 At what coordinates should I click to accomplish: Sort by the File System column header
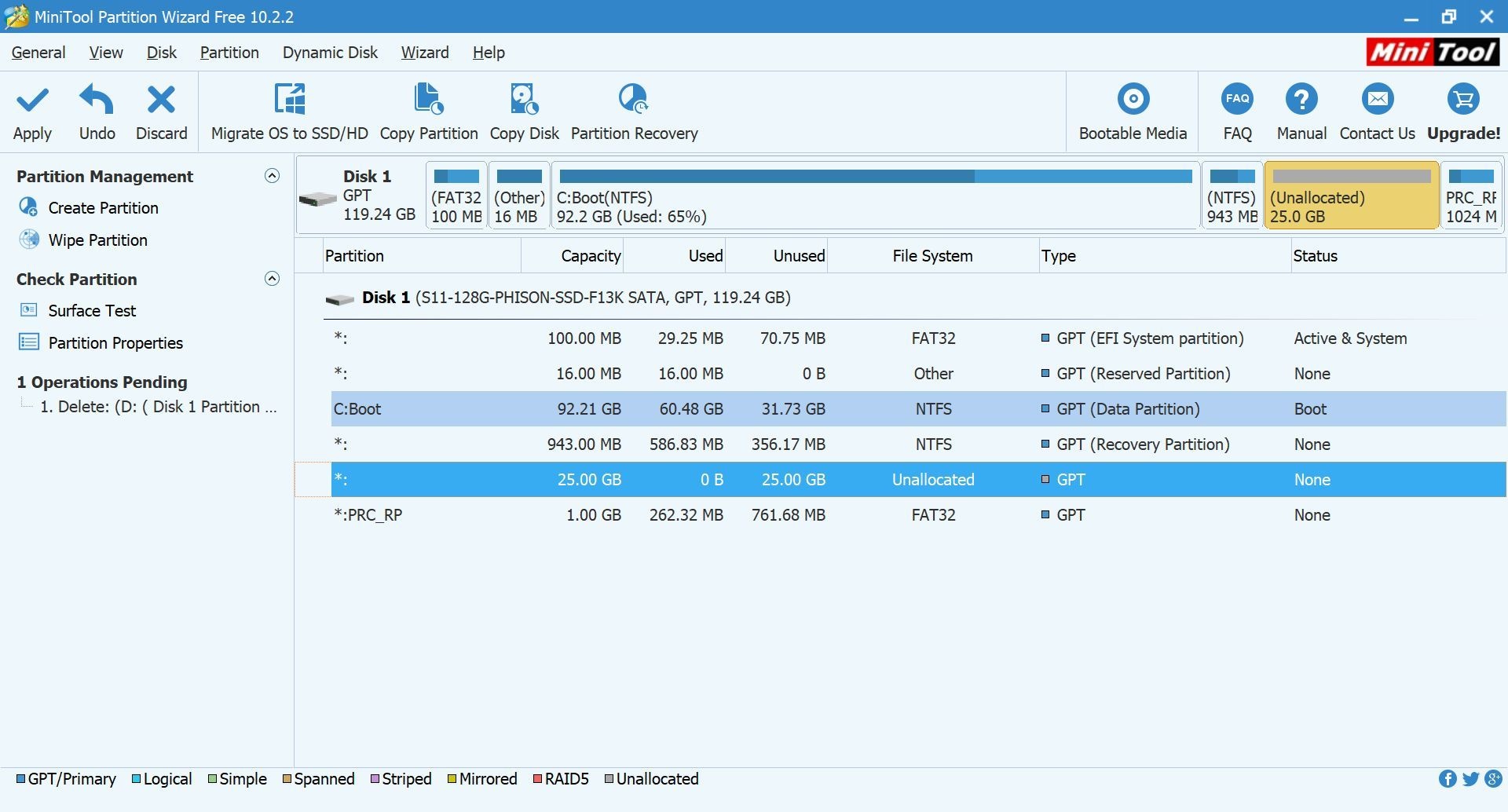pos(933,256)
